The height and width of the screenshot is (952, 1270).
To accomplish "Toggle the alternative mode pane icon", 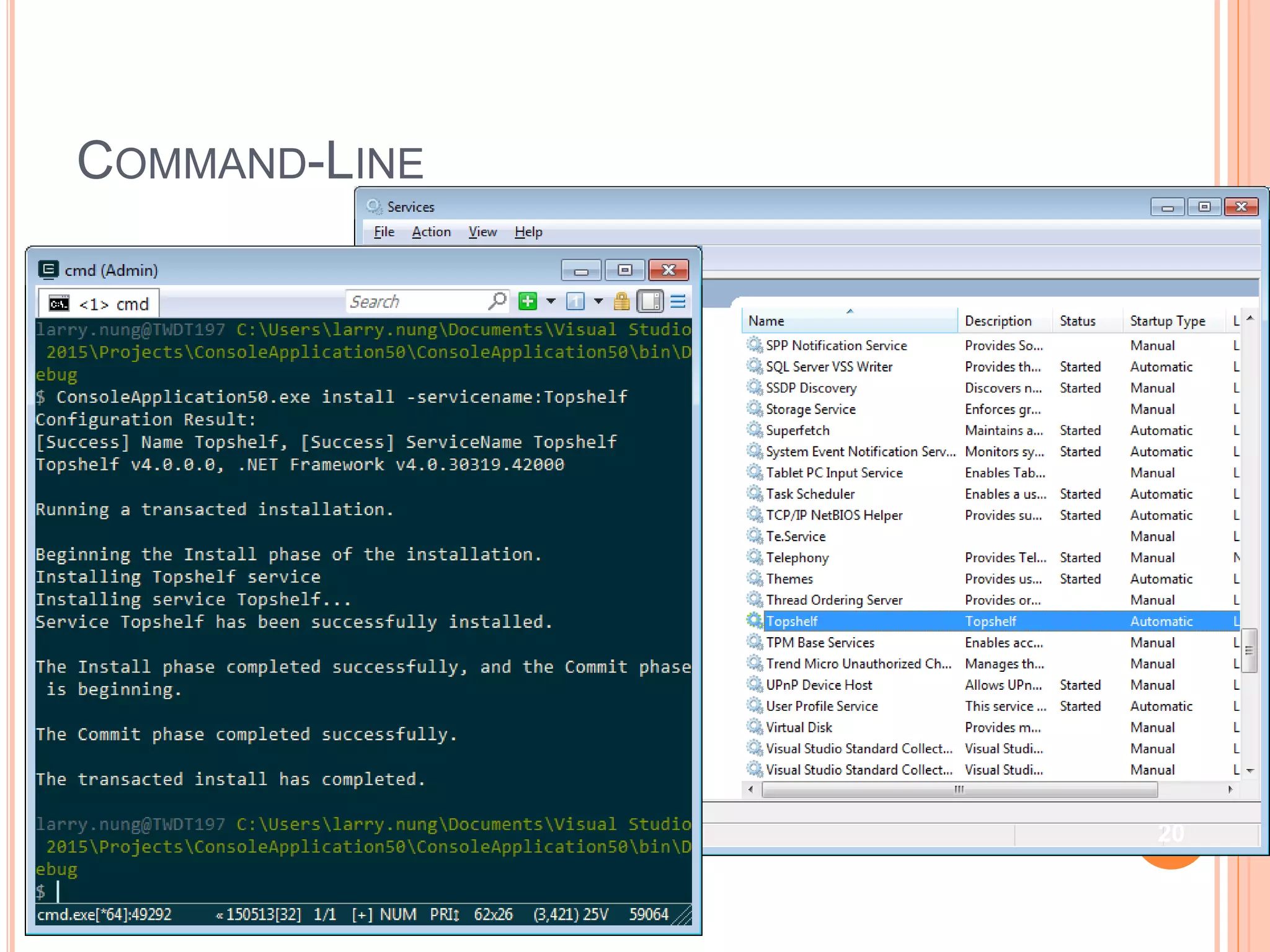I will 650,301.
